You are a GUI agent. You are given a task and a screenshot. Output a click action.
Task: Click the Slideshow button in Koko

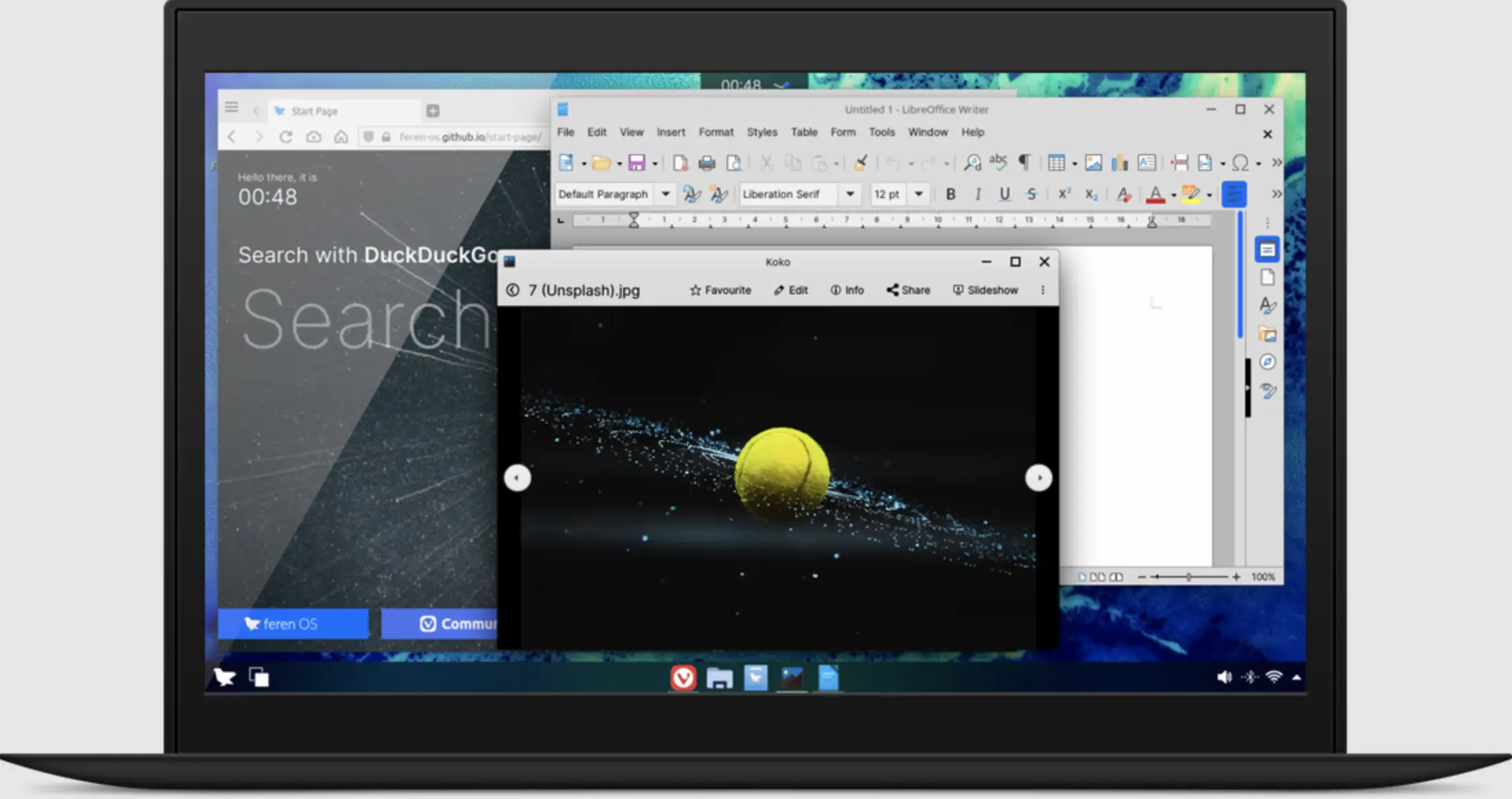[985, 290]
